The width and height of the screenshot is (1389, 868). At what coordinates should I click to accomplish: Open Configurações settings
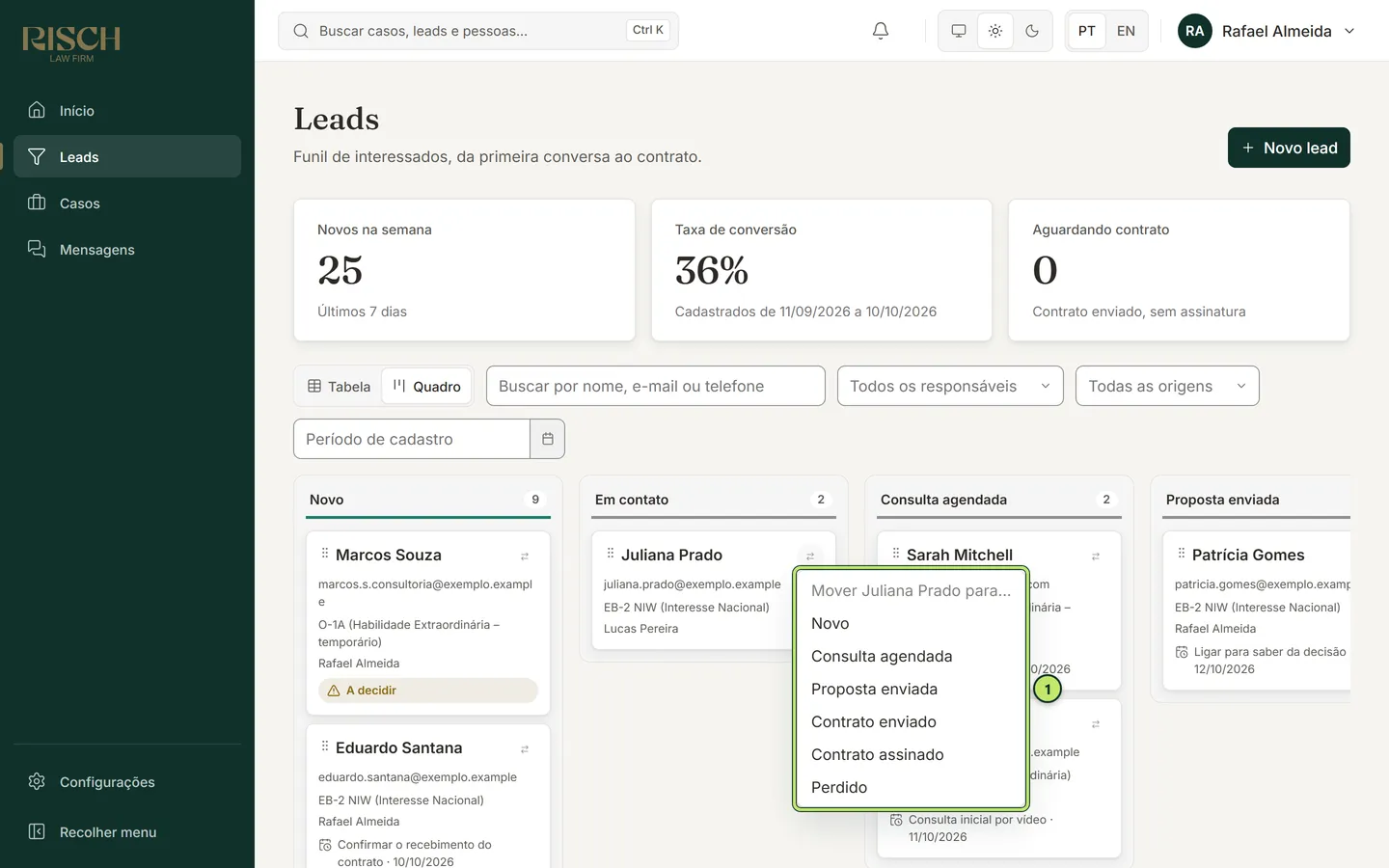[x=127, y=781]
